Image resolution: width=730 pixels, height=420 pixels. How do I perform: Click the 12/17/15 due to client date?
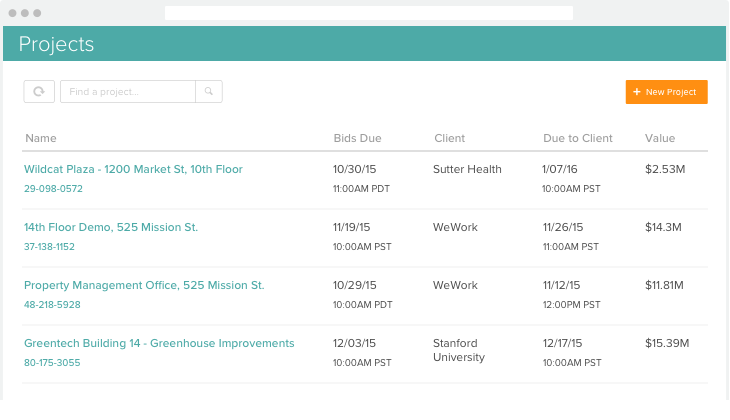pos(562,343)
